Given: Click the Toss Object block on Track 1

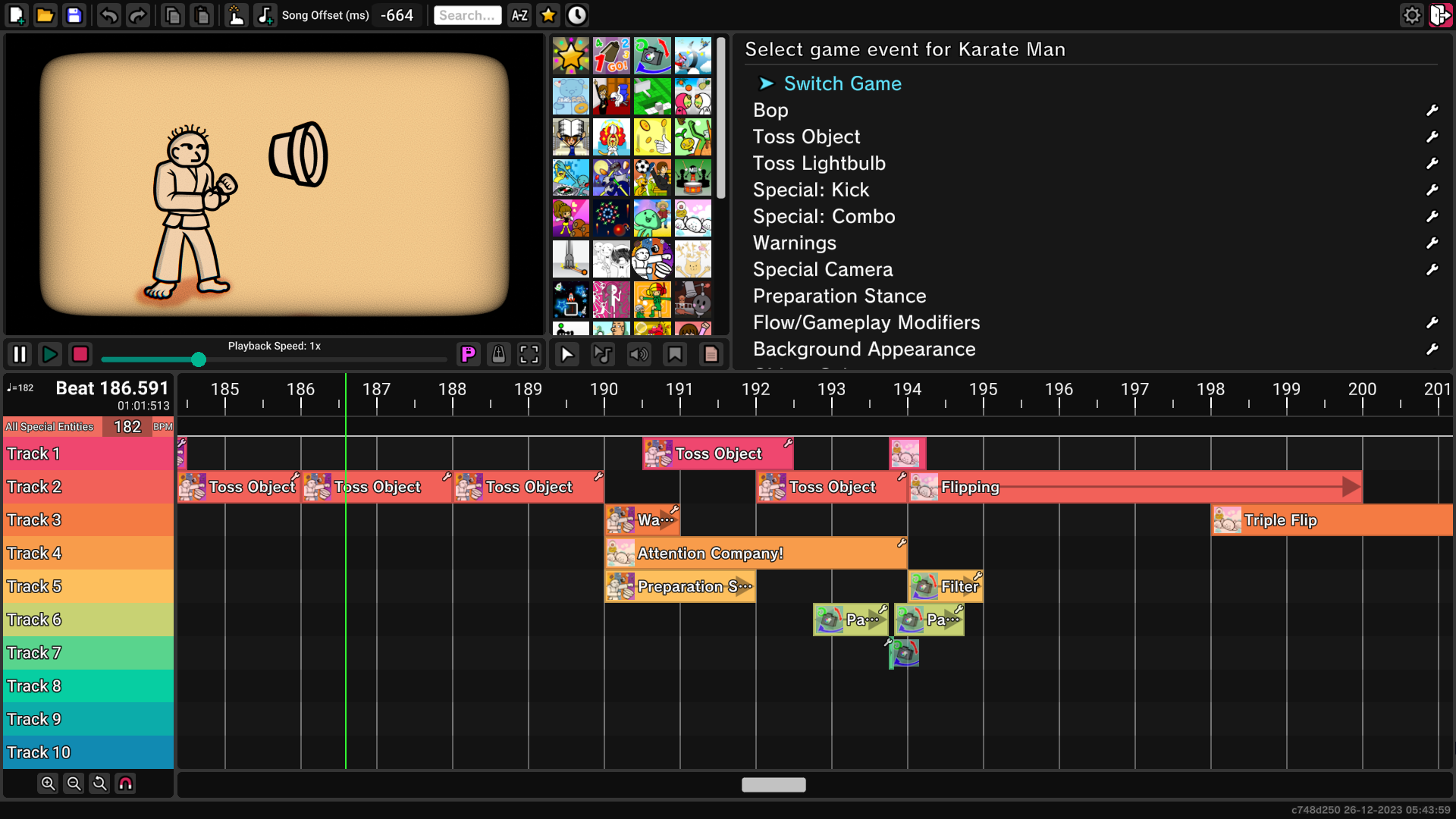Looking at the screenshot, I should pyautogui.click(x=718, y=453).
